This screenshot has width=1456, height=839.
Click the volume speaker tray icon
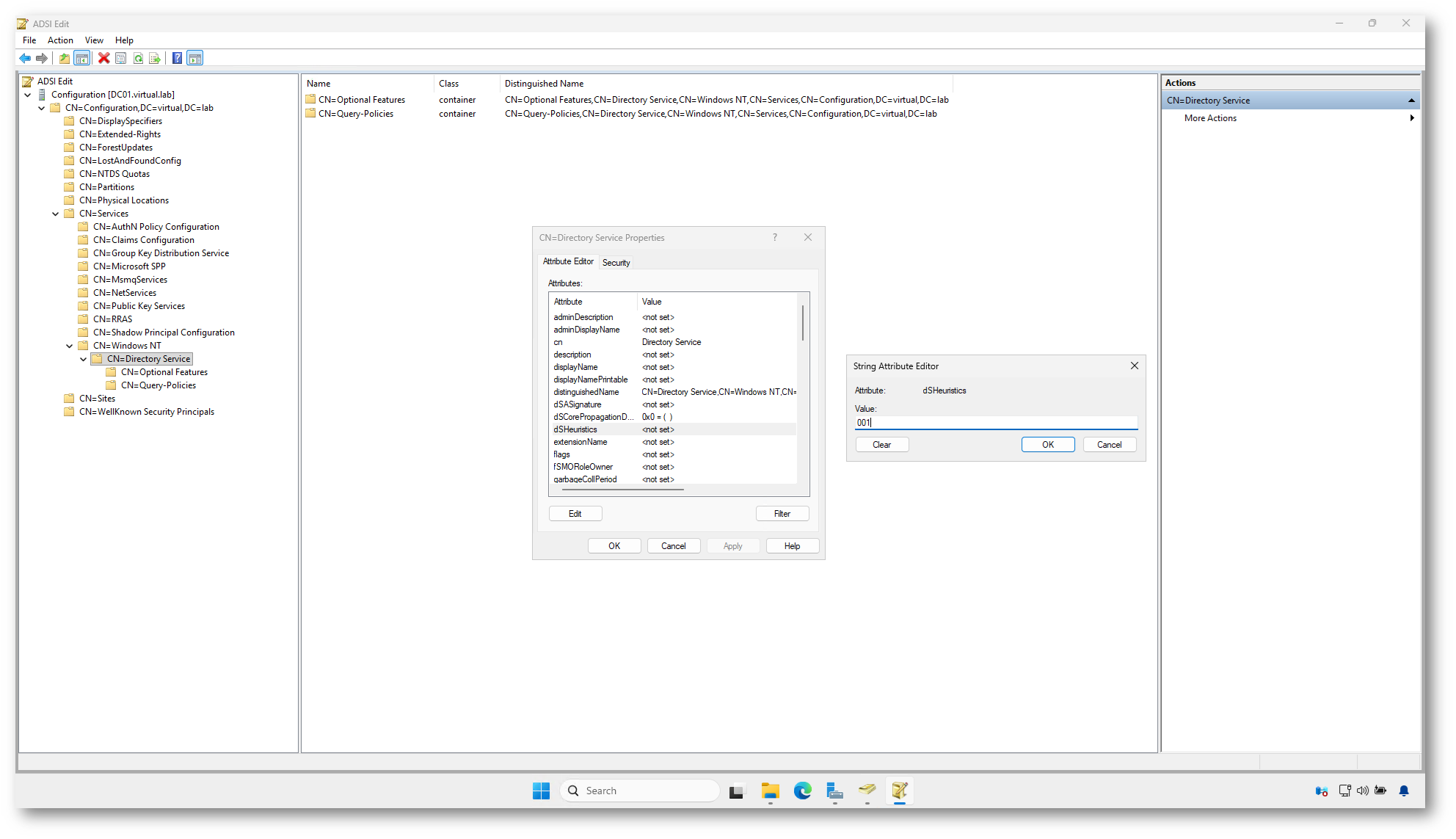point(1362,791)
